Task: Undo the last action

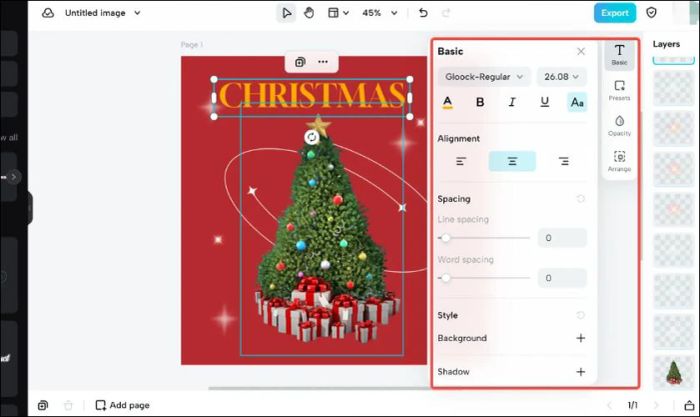Action: pyautogui.click(x=423, y=13)
